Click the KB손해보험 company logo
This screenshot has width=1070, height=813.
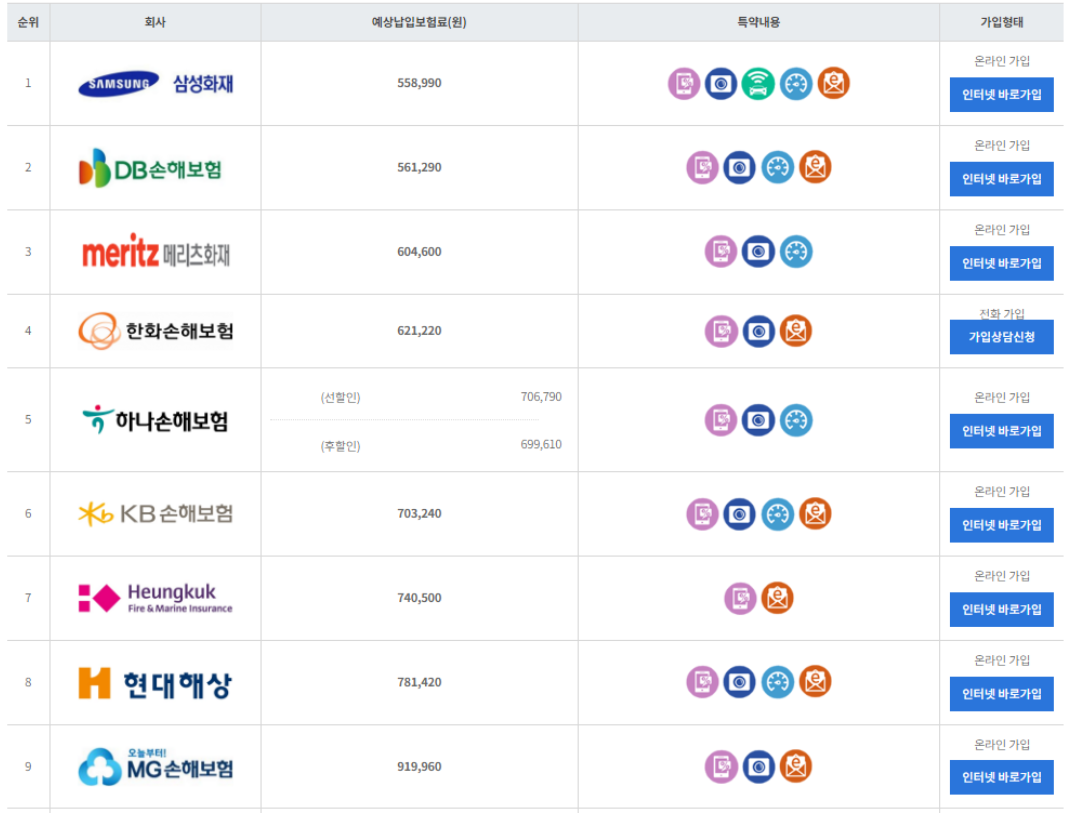(x=156, y=513)
